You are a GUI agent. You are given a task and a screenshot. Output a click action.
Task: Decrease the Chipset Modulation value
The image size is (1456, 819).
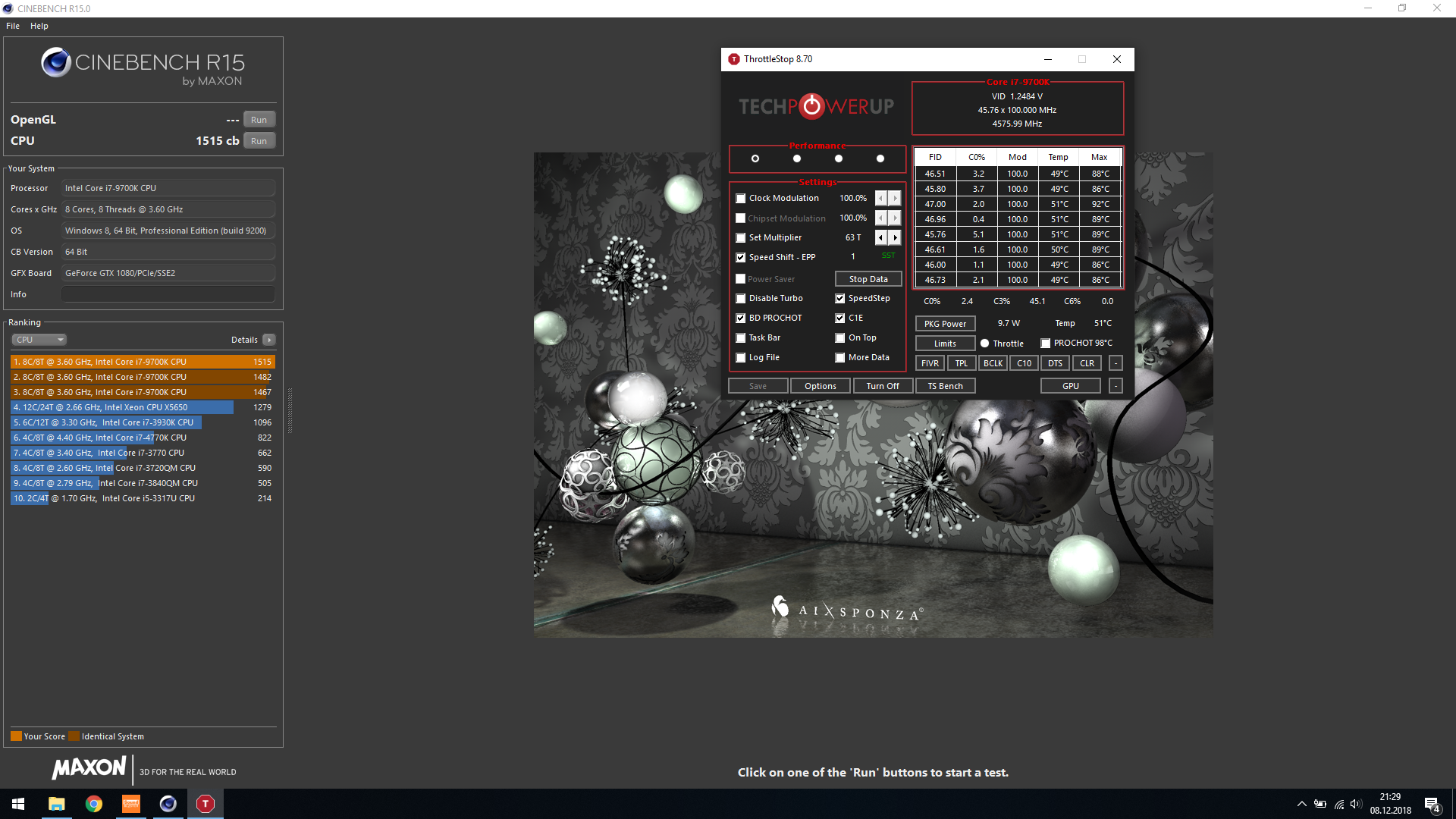click(x=880, y=218)
